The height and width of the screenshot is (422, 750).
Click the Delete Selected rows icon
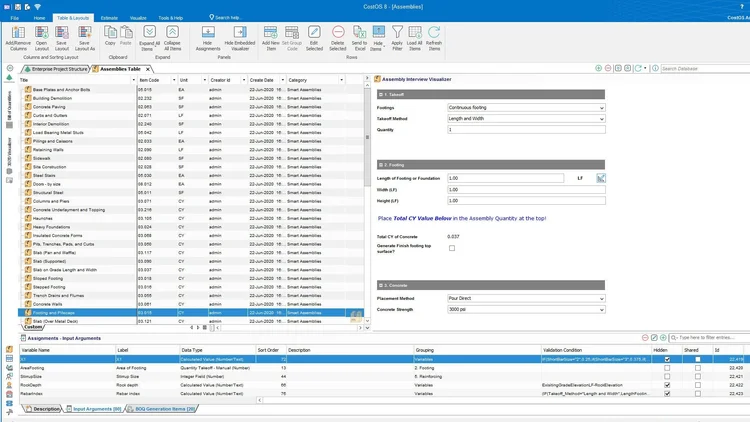[338, 32]
